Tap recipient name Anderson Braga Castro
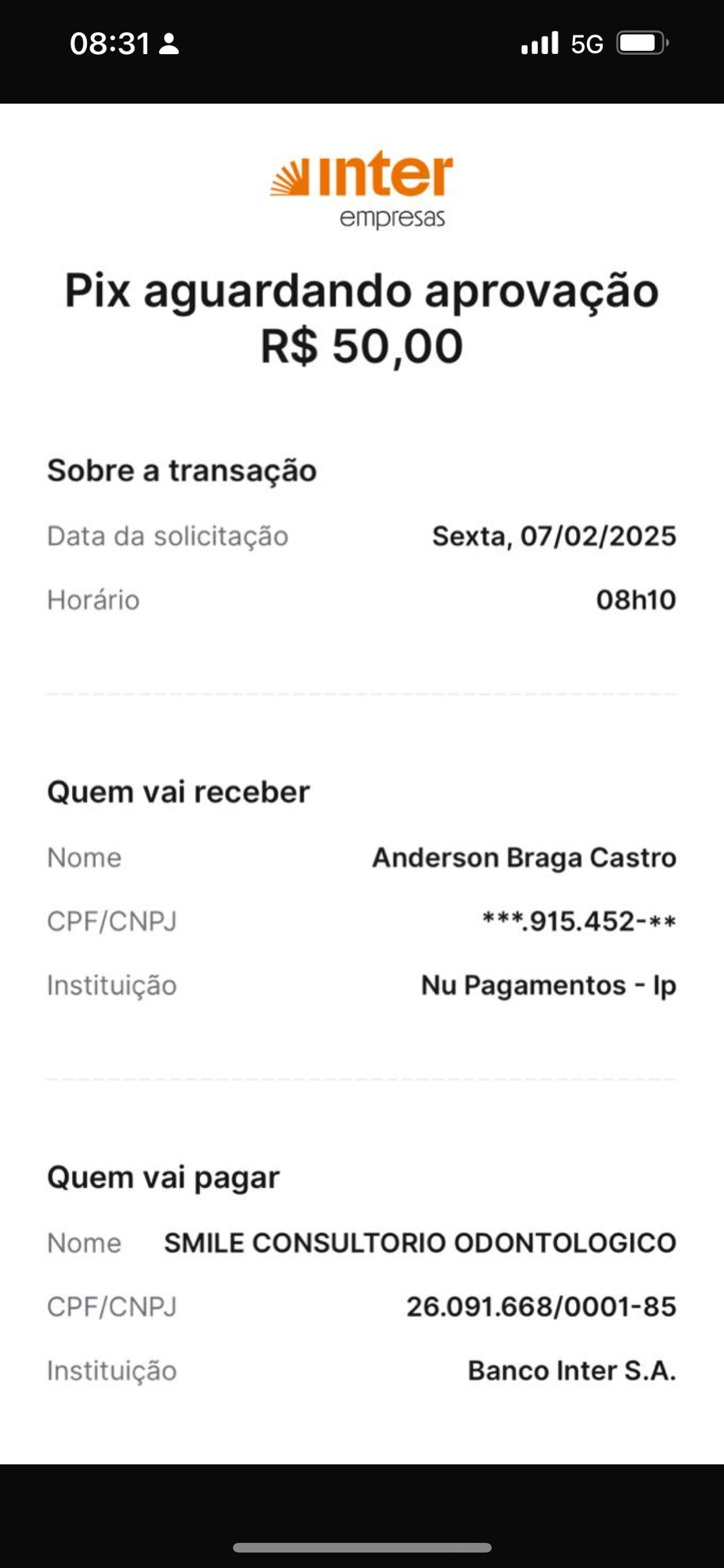 coord(524,857)
